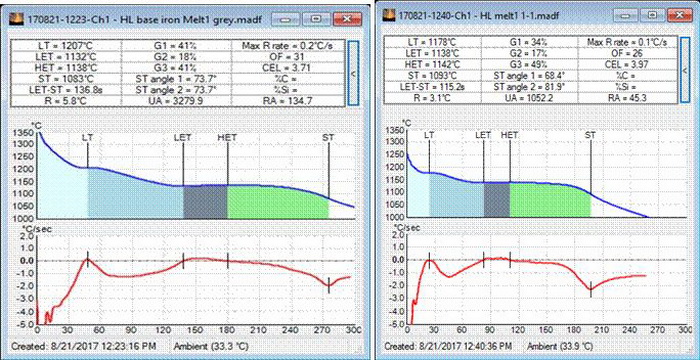This screenshot has width=700, height=360.
Task: Click the ST angle 1 = 73.7° cell
Action: (x=177, y=79)
